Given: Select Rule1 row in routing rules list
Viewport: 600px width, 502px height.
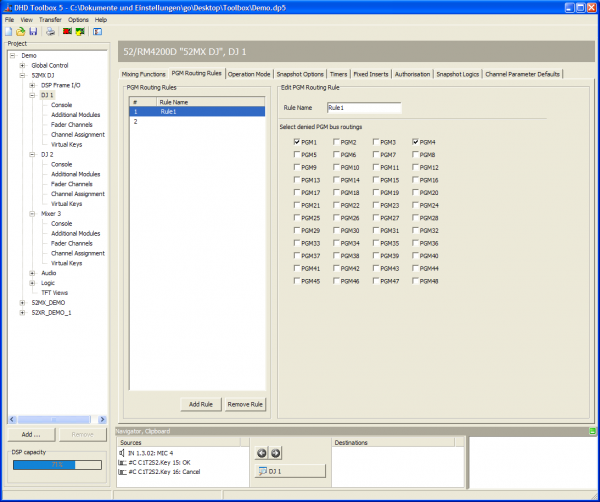Looking at the screenshot, I should (x=197, y=112).
